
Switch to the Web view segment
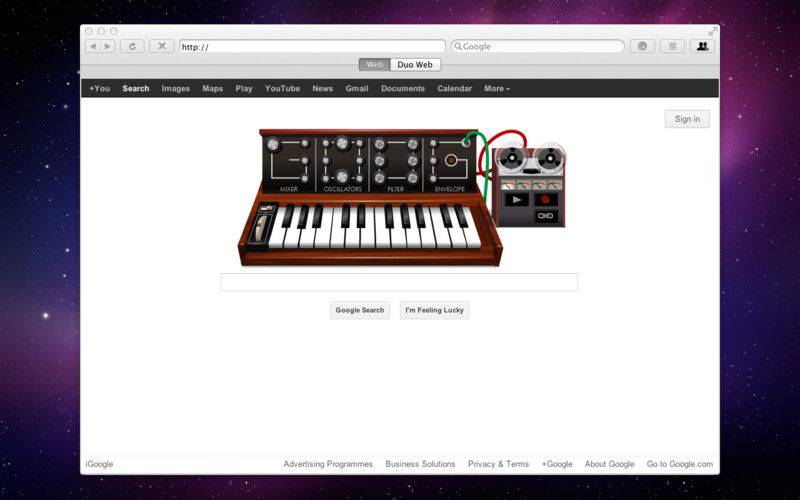click(x=374, y=65)
